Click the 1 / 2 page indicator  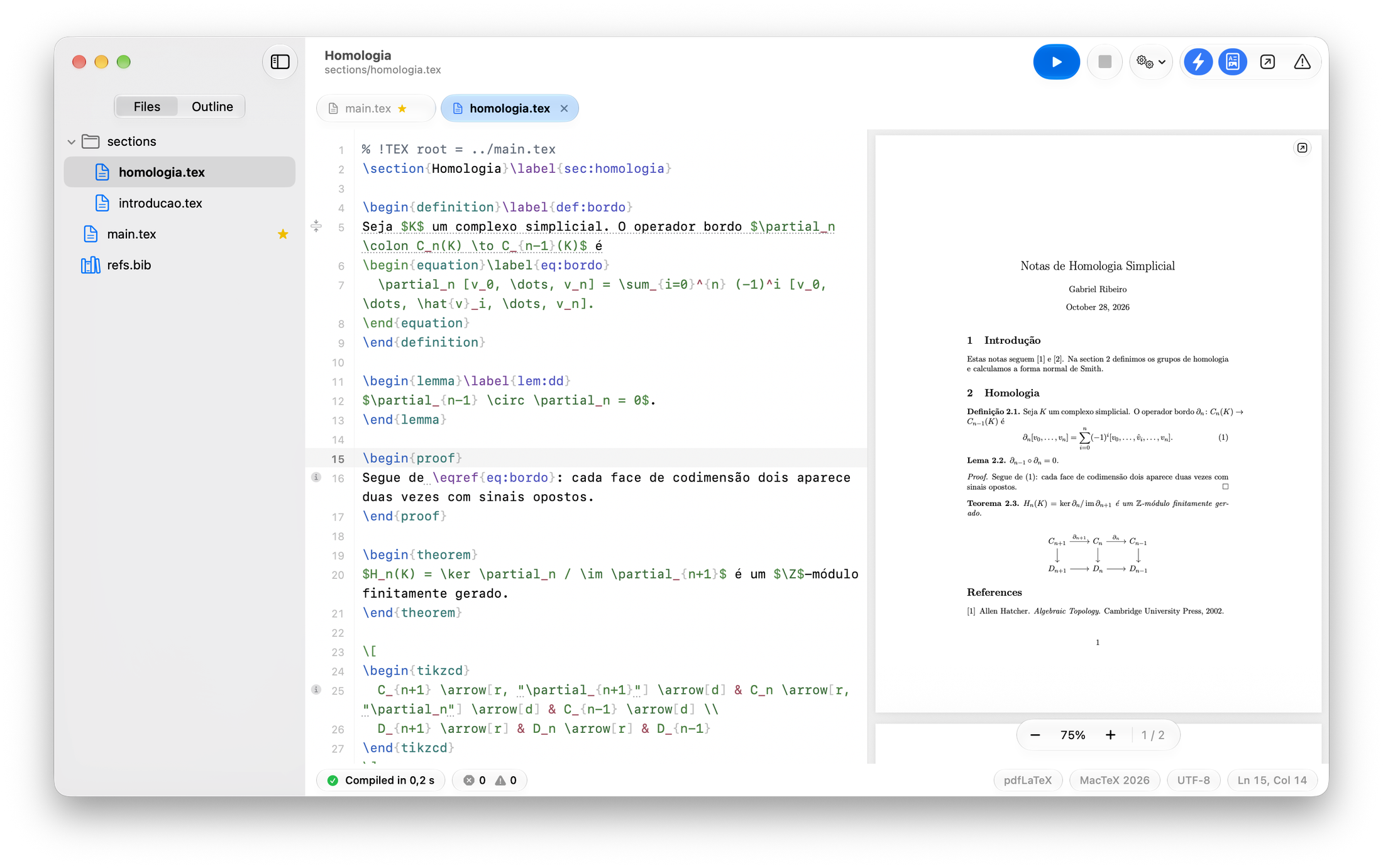click(x=1153, y=735)
